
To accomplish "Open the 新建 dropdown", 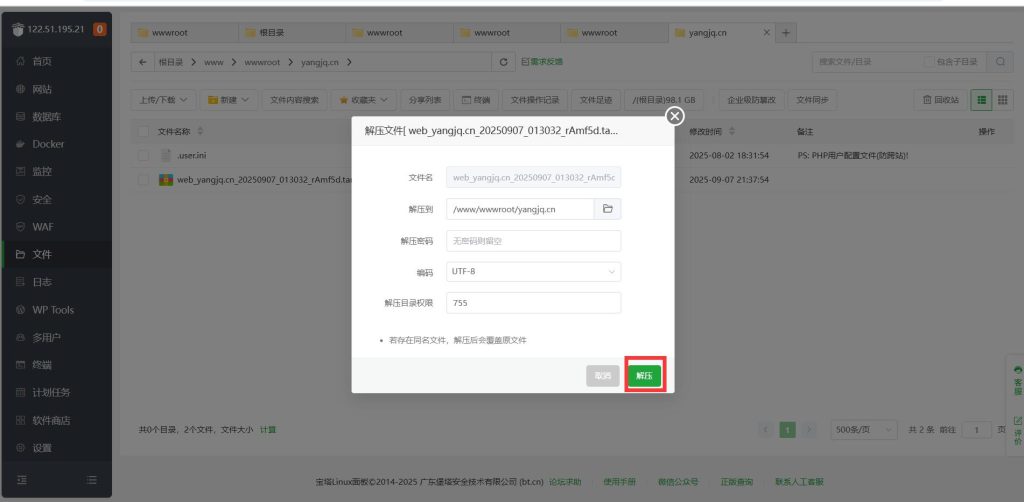I will (x=229, y=100).
